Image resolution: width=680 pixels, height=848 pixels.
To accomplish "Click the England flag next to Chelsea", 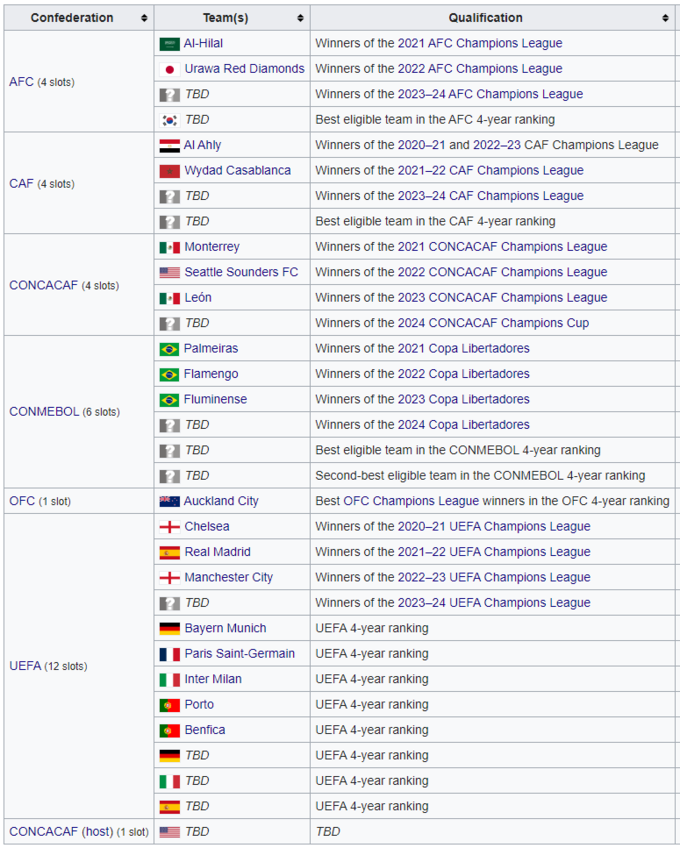I will (x=169, y=527).
